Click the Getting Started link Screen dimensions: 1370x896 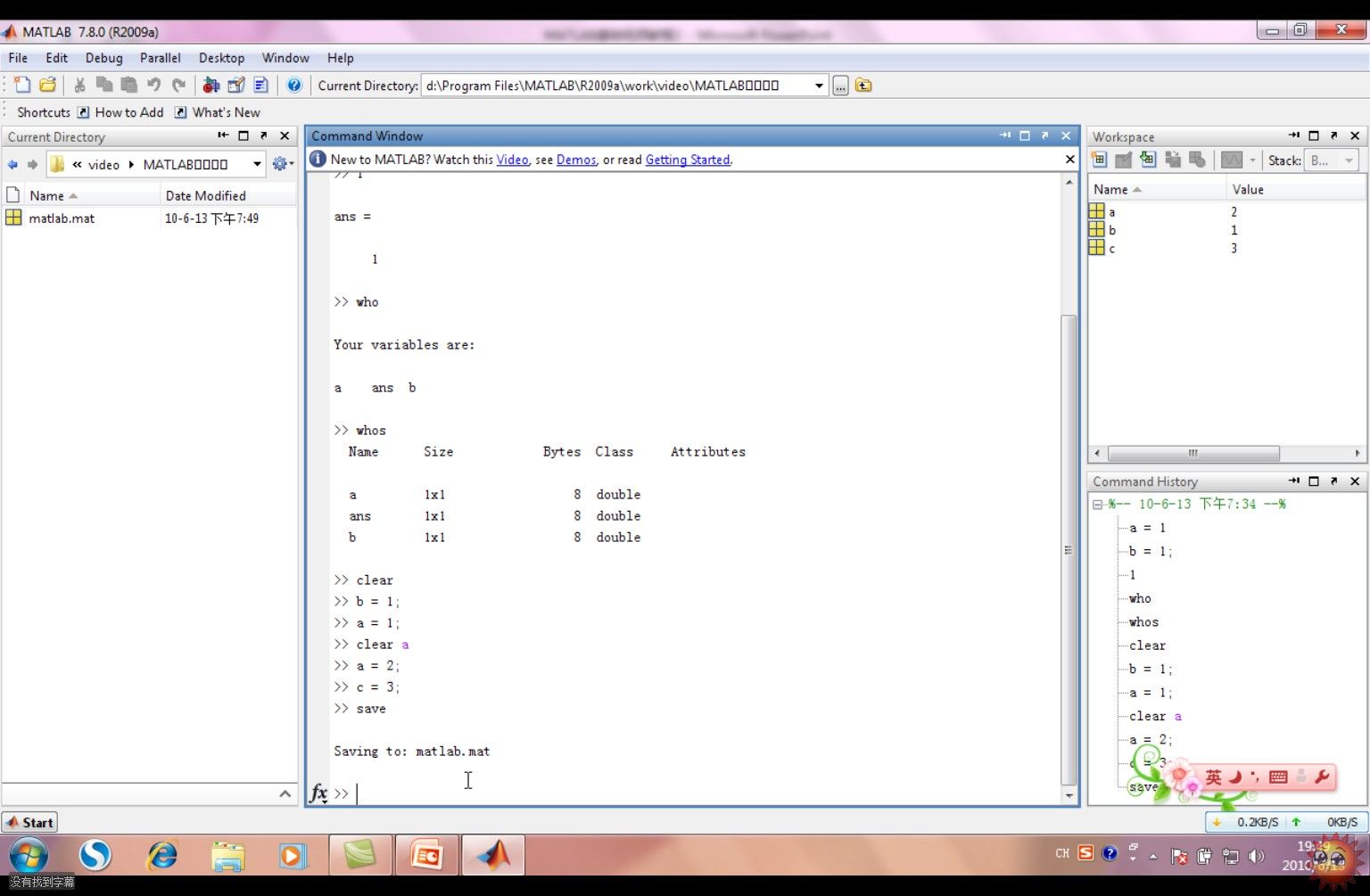coord(688,160)
